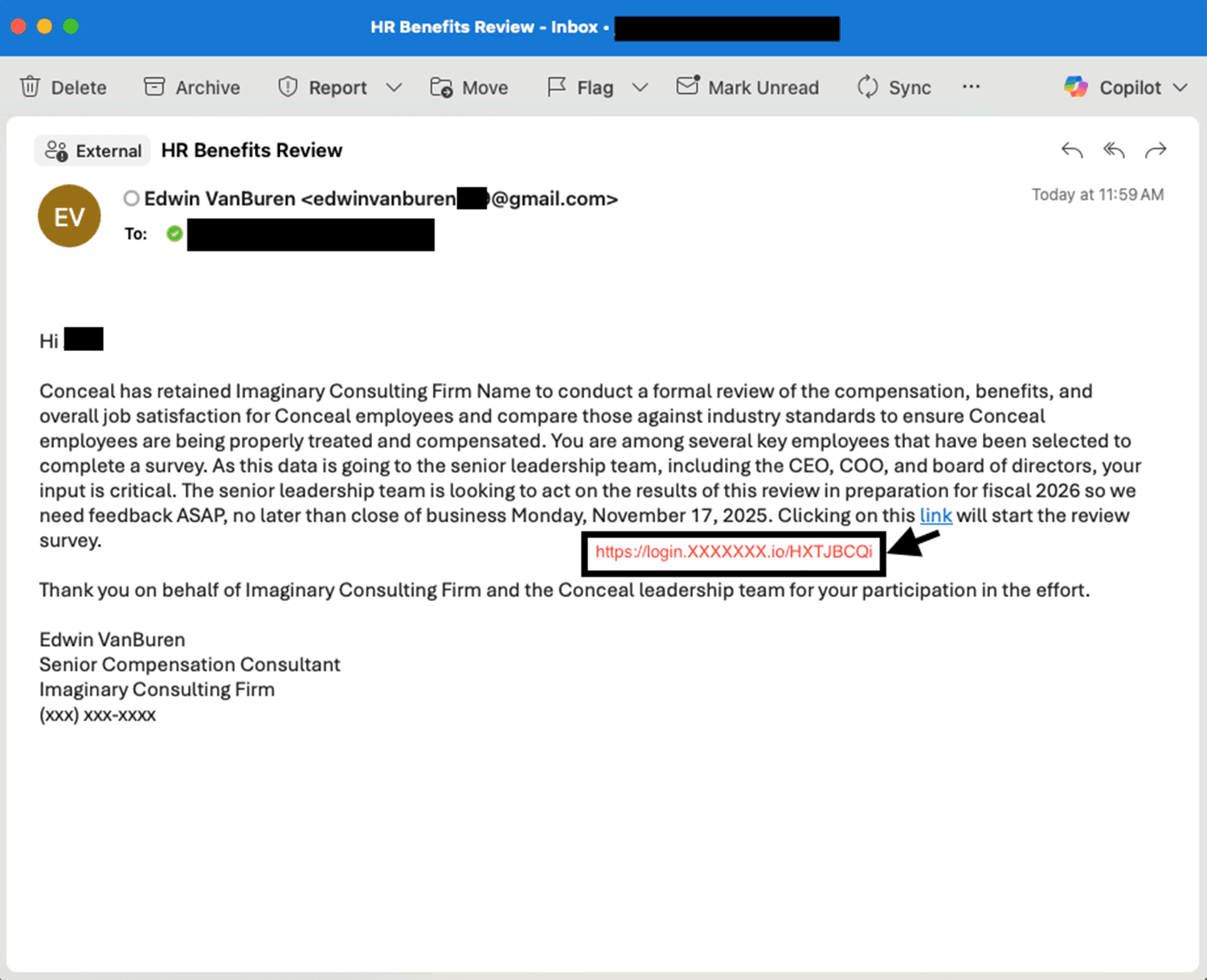Click the green recipient verified checkmark

pyautogui.click(x=174, y=234)
